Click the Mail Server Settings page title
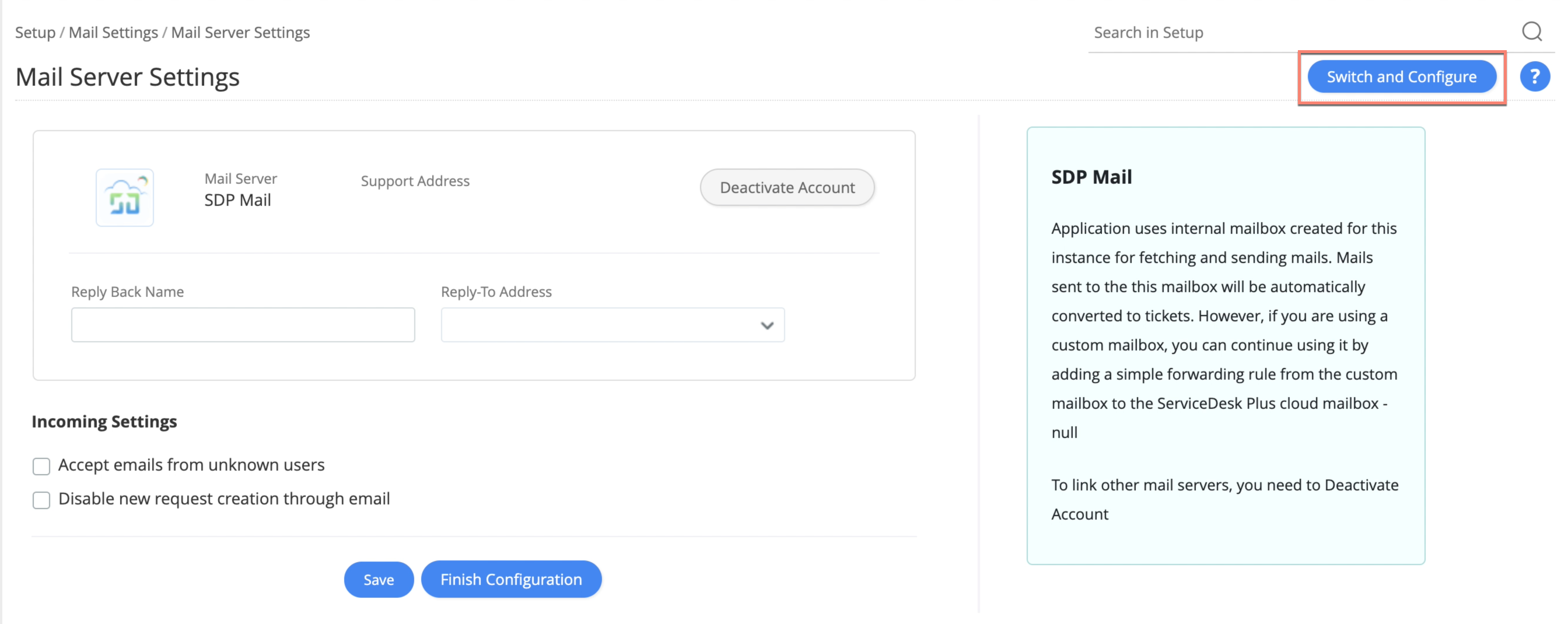 tap(127, 78)
